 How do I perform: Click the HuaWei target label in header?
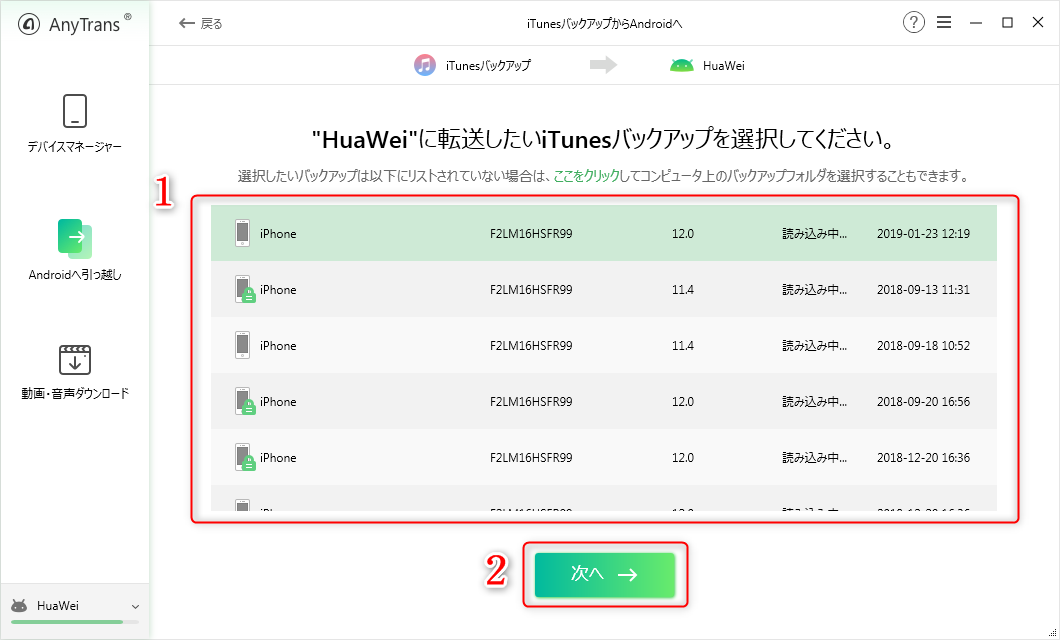point(724,66)
